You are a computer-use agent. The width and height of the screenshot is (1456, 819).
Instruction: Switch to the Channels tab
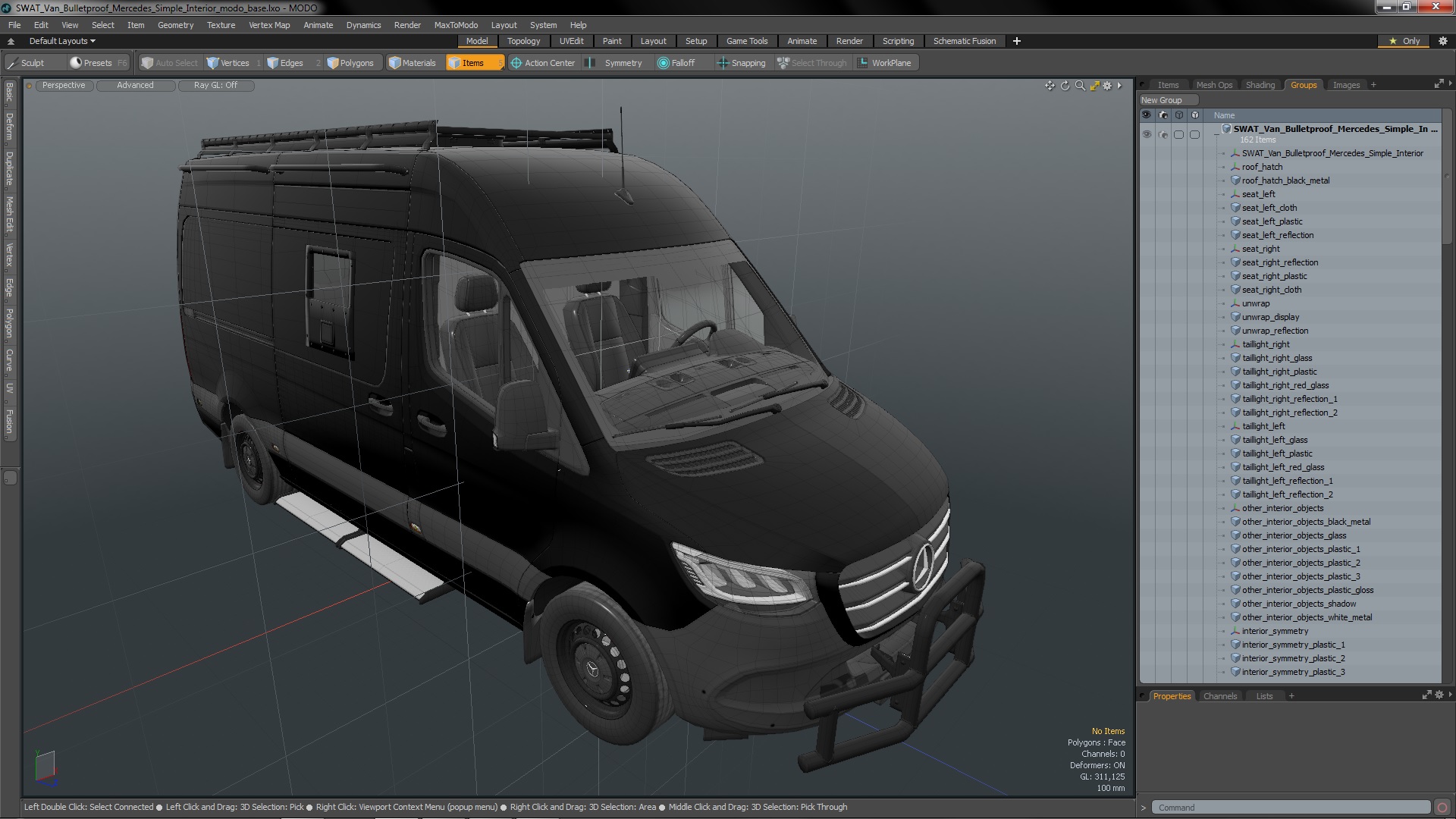[x=1219, y=696]
